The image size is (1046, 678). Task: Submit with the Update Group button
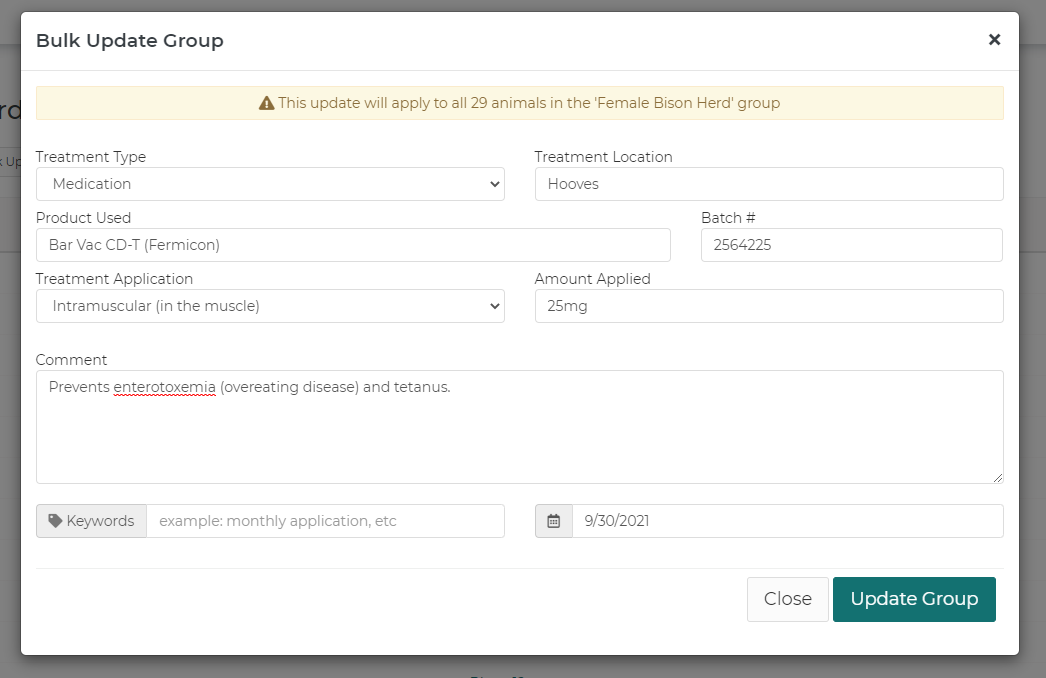tap(914, 599)
